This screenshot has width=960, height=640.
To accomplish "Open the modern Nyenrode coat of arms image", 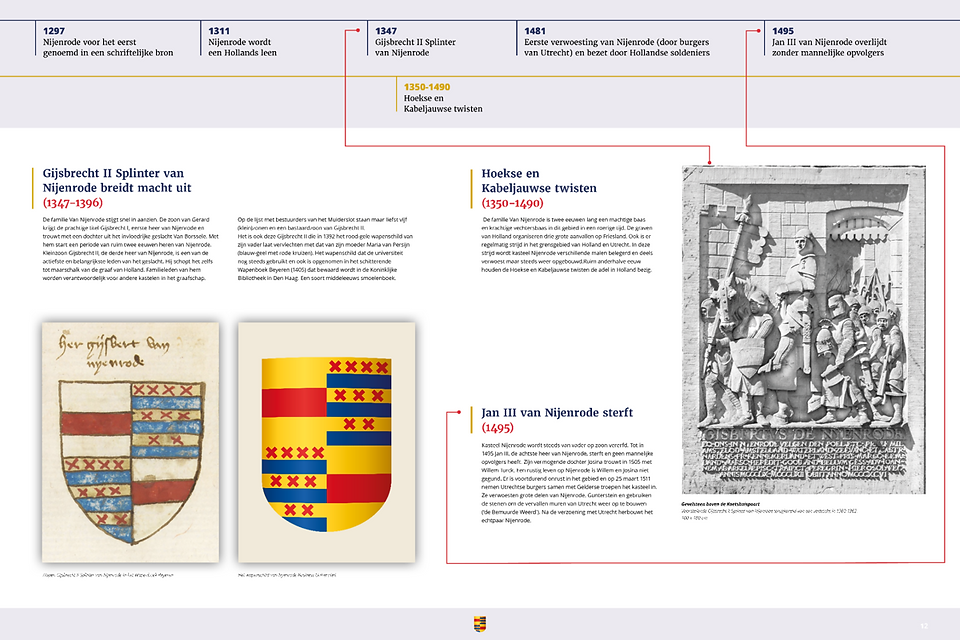I will click(326, 442).
